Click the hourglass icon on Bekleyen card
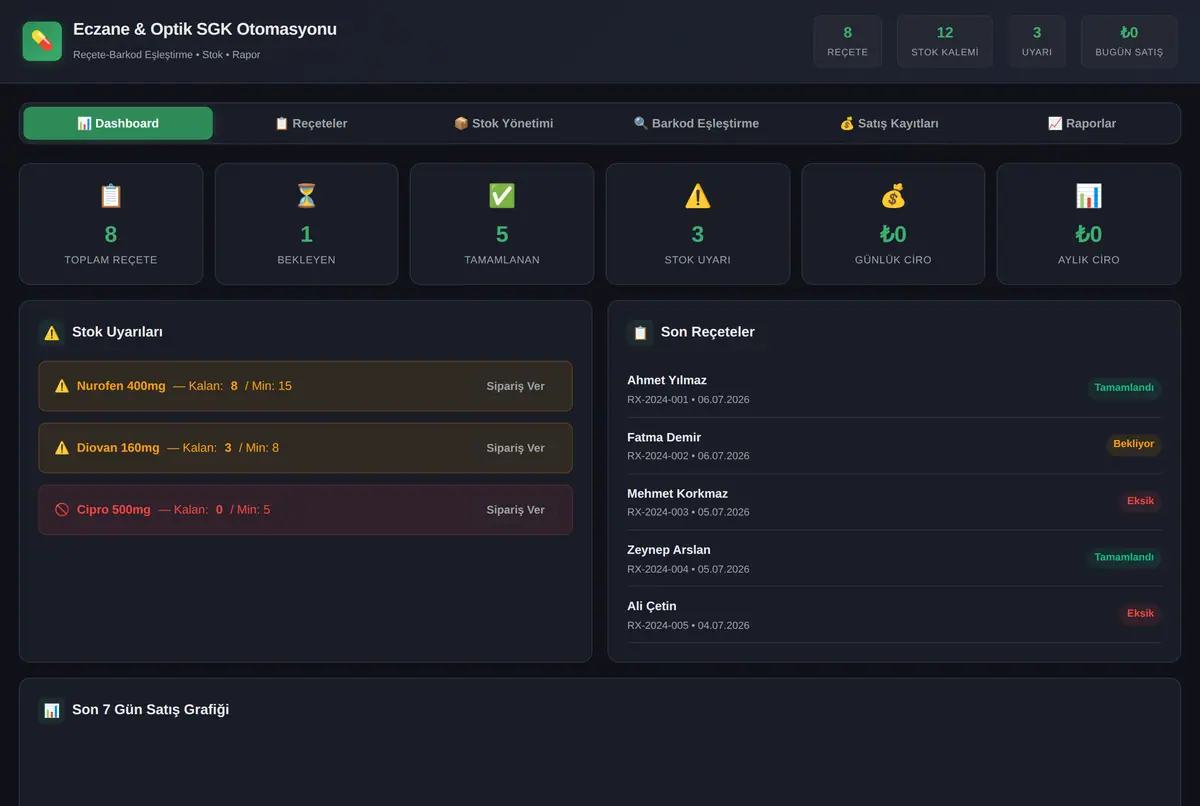1200x806 pixels. point(306,196)
